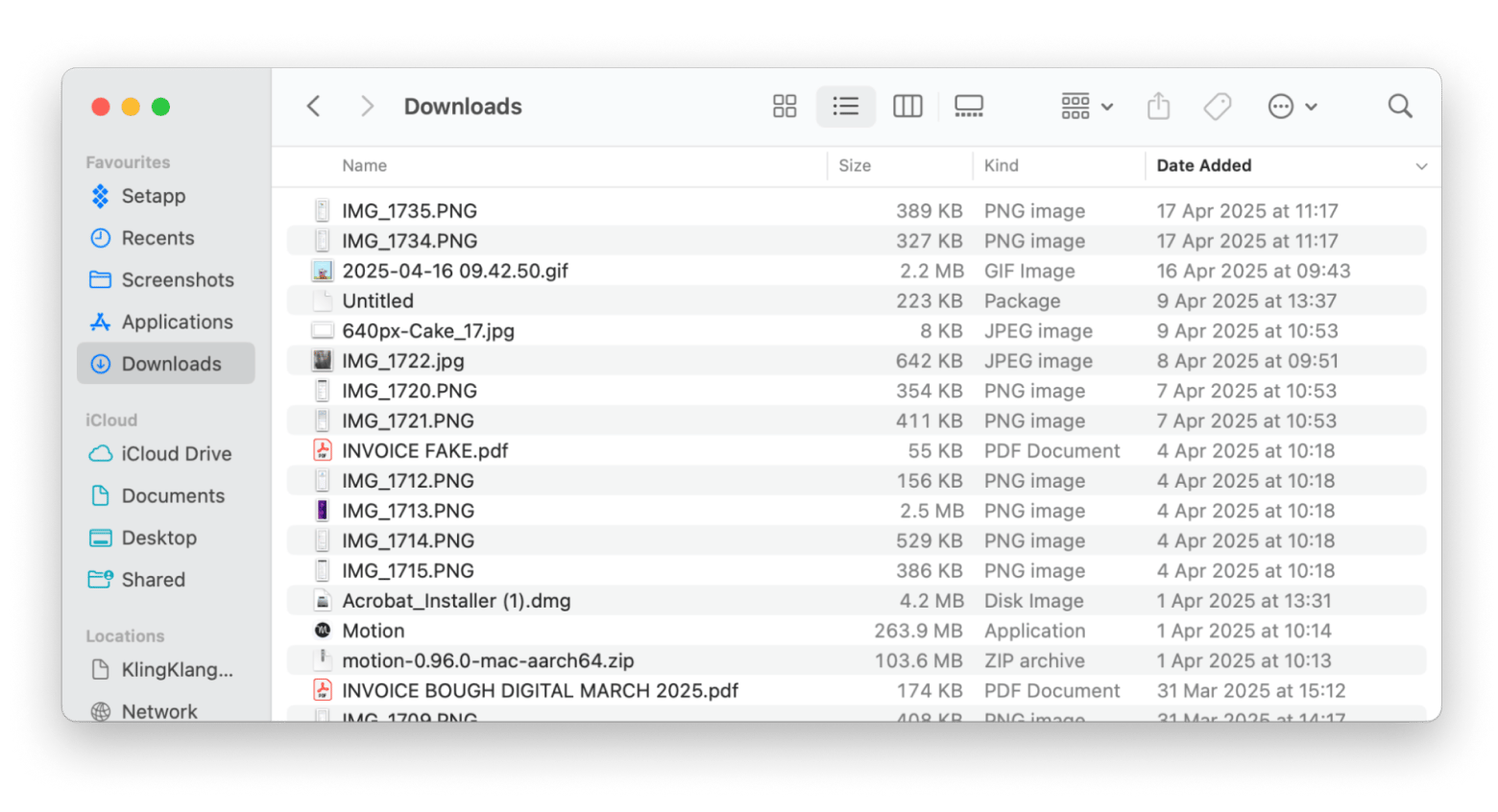The height and width of the screenshot is (812, 1498).
Task: Open the search magnifier
Action: pos(1400,107)
